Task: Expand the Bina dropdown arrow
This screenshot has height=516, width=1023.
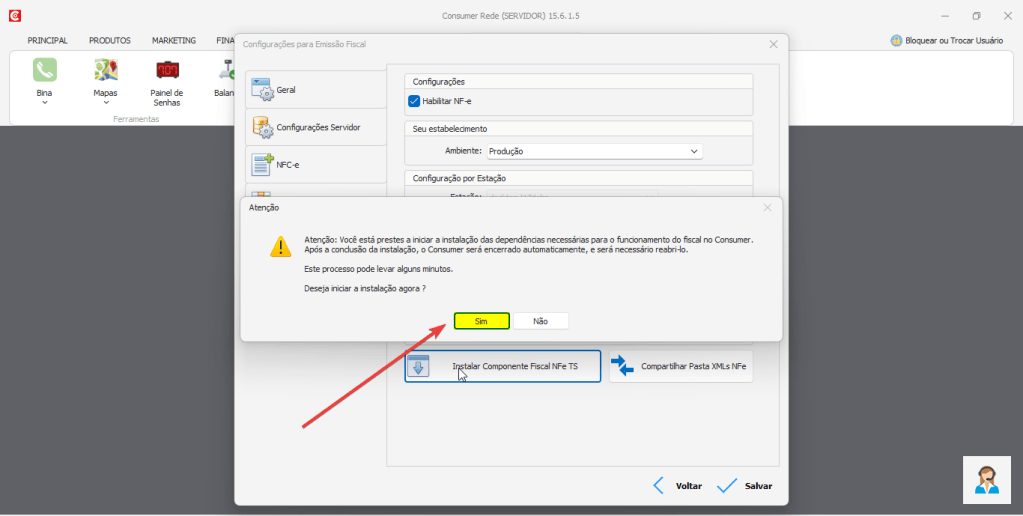Action: [45, 103]
